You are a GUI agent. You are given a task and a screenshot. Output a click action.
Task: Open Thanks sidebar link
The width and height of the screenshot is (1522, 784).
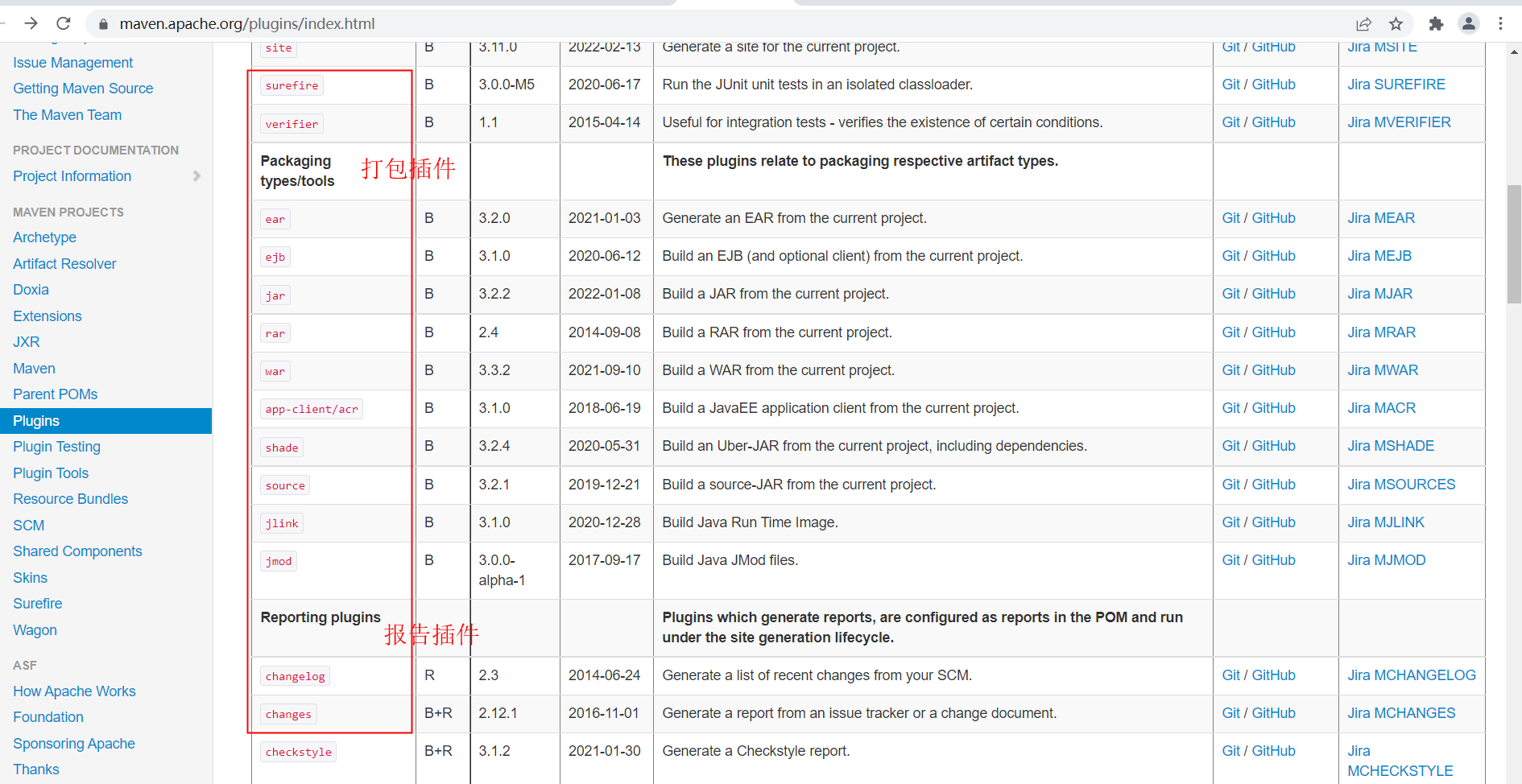tap(35, 770)
